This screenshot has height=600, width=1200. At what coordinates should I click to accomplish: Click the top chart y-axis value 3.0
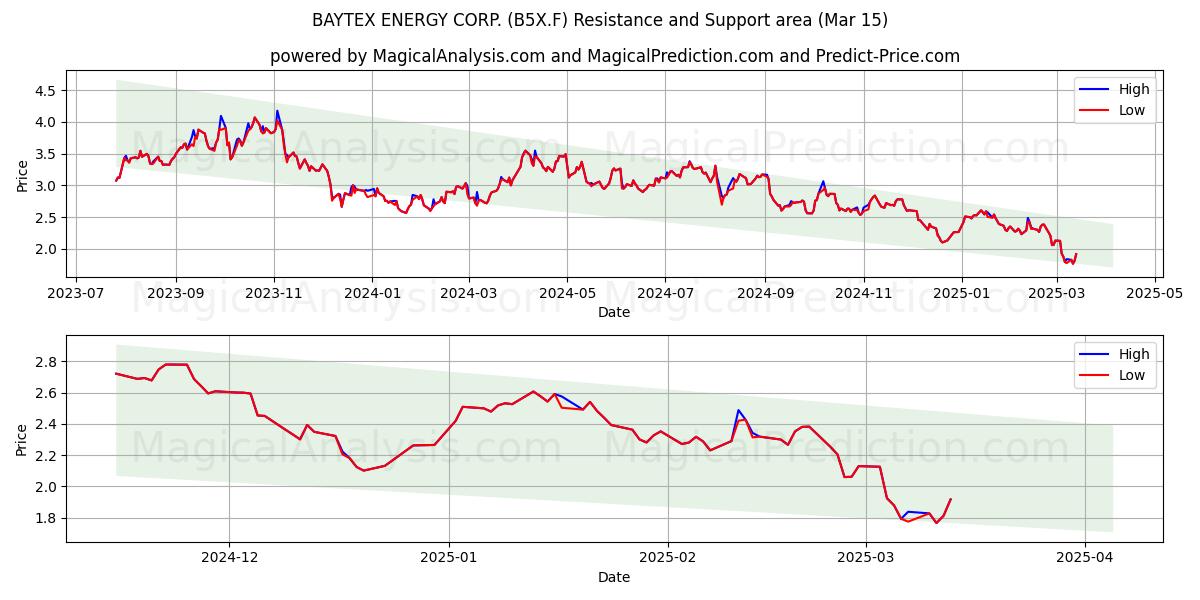[x=48, y=186]
